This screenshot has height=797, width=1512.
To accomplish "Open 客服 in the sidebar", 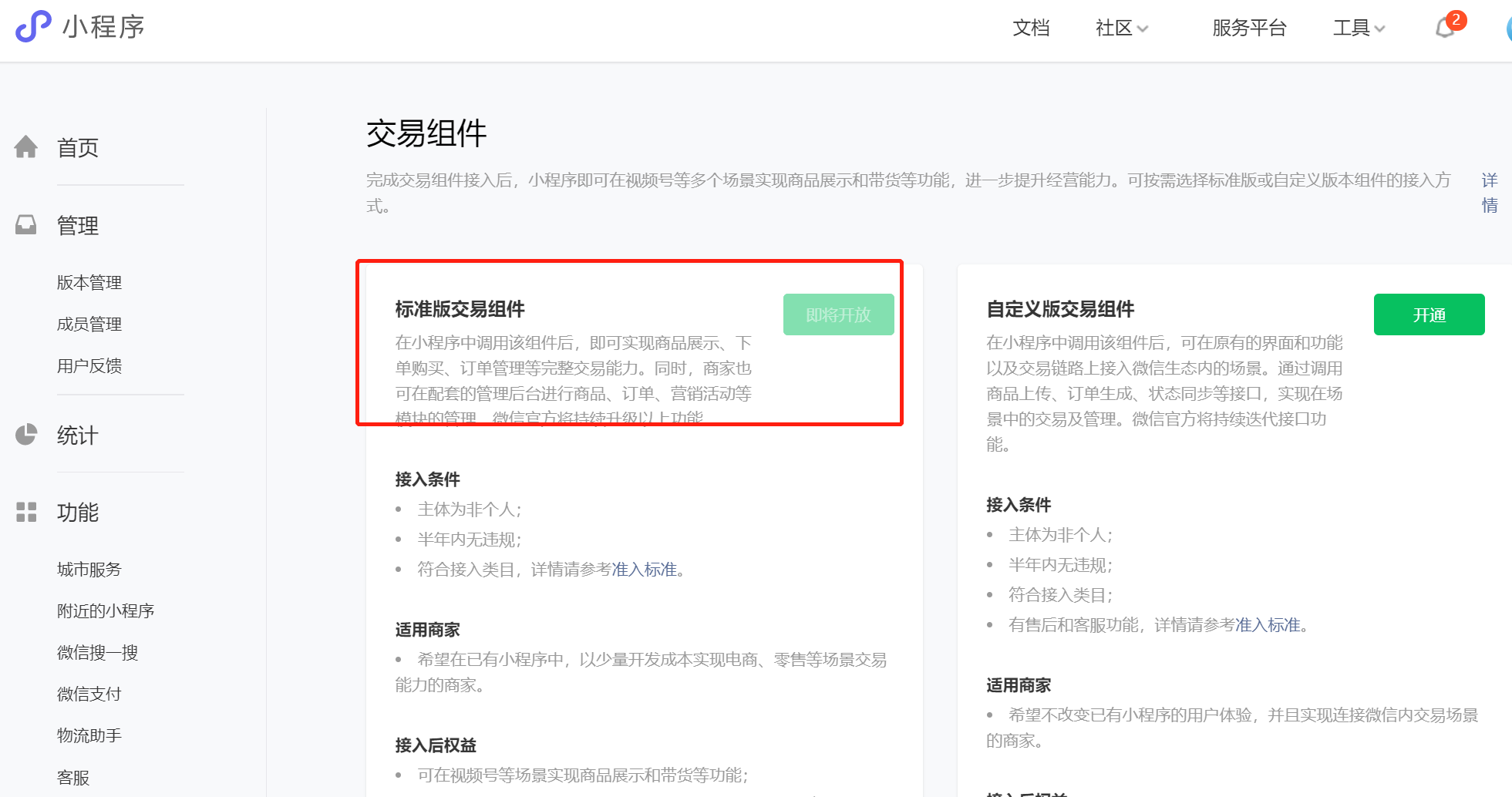I will (x=73, y=778).
